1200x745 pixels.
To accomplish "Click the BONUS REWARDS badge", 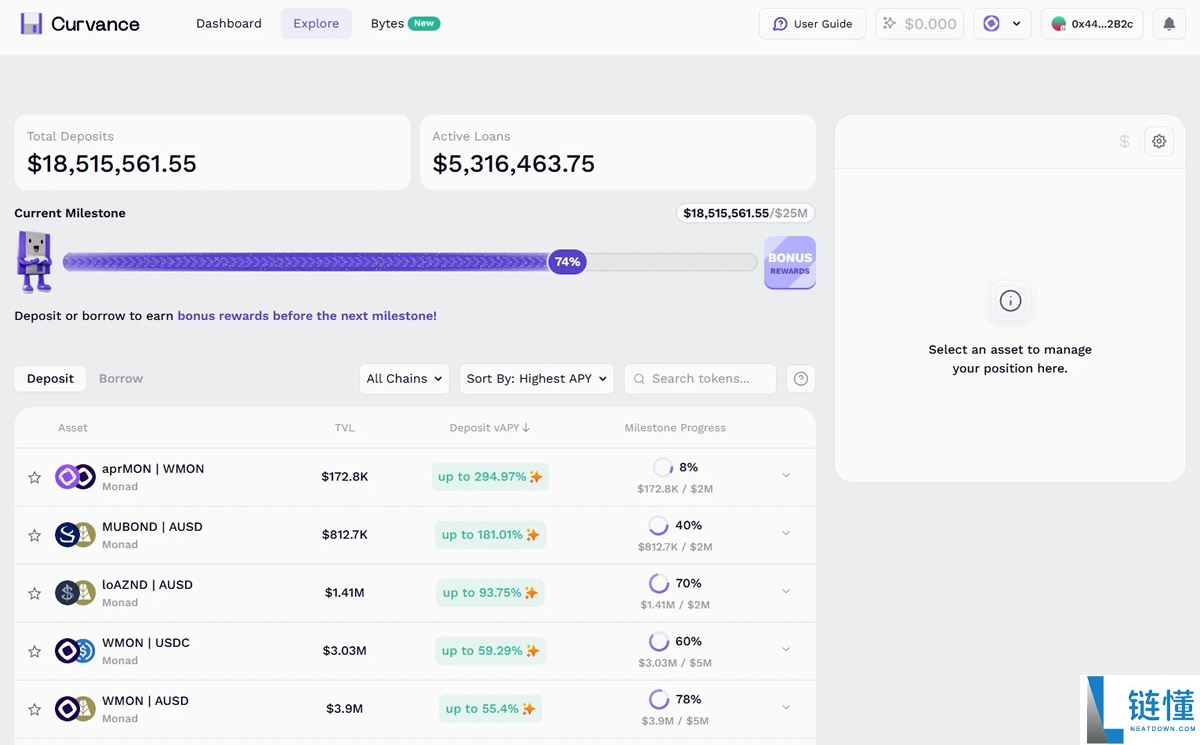I will coord(789,263).
